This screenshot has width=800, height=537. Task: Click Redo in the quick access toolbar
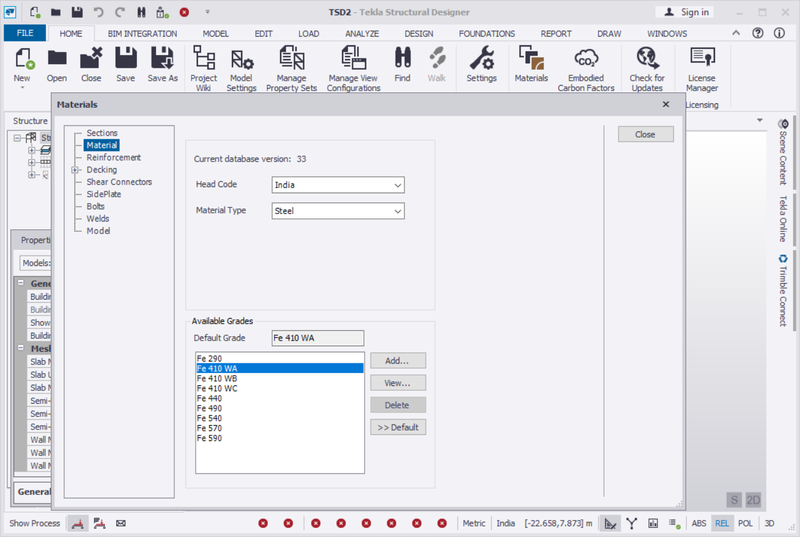[119, 12]
